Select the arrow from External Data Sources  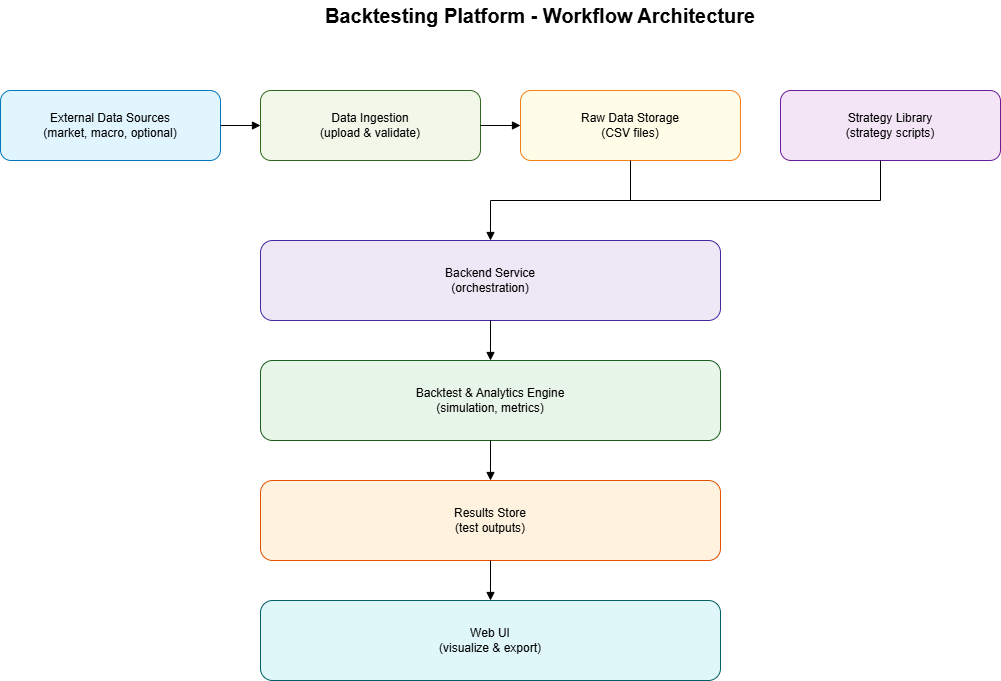click(x=240, y=125)
